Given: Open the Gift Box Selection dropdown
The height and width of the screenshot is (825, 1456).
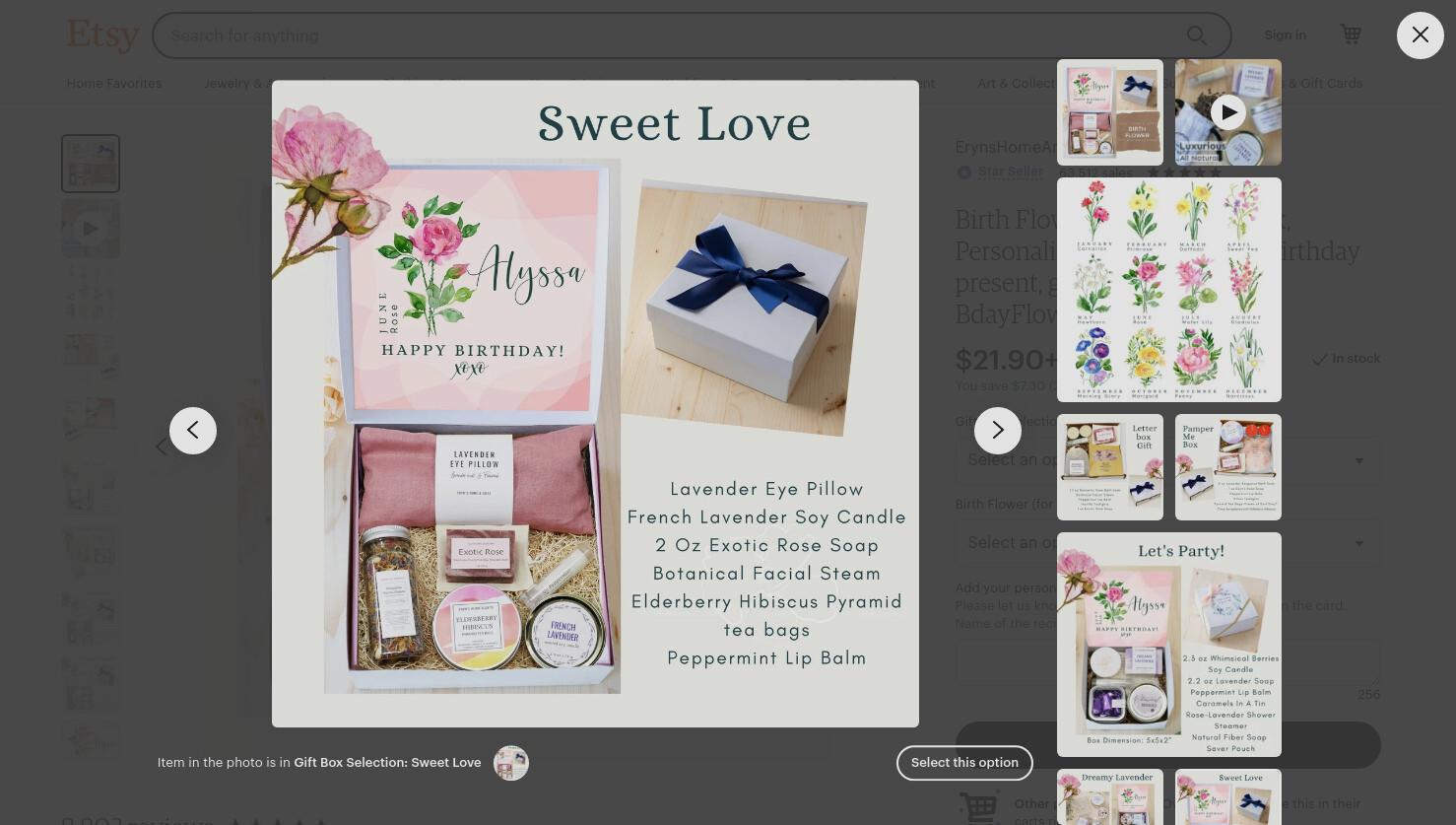Looking at the screenshot, I should click(x=1167, y=460).
